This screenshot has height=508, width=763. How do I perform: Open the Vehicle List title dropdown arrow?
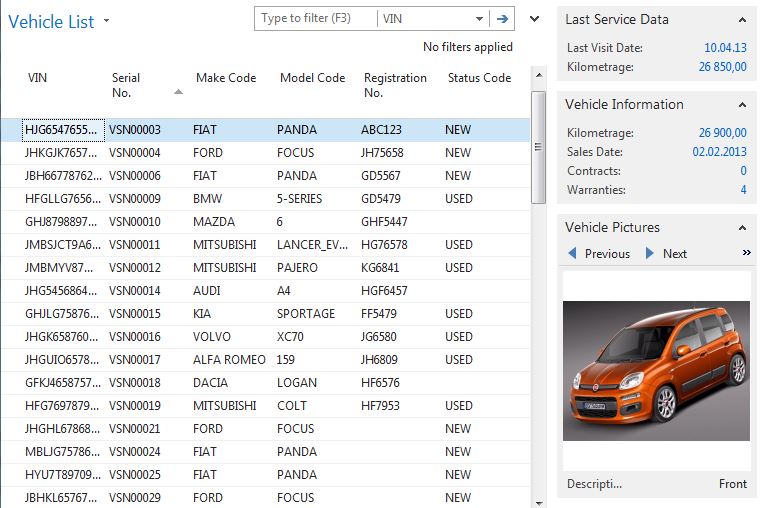106,21
